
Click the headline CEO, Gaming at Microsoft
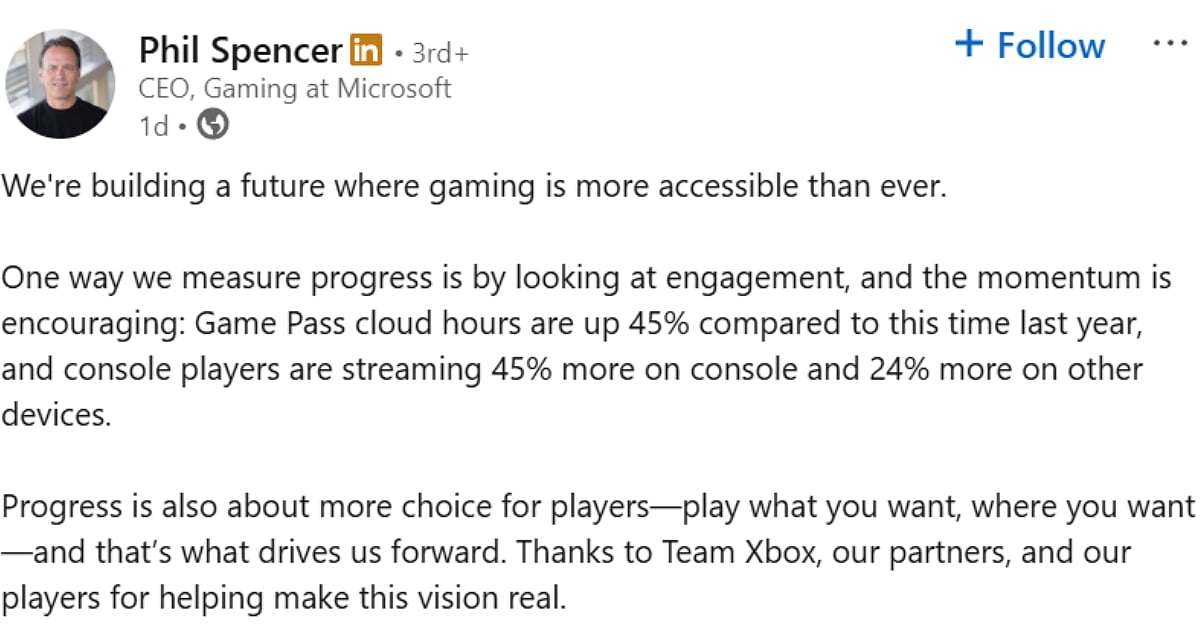pyautogui.click(x=295, y=88)
